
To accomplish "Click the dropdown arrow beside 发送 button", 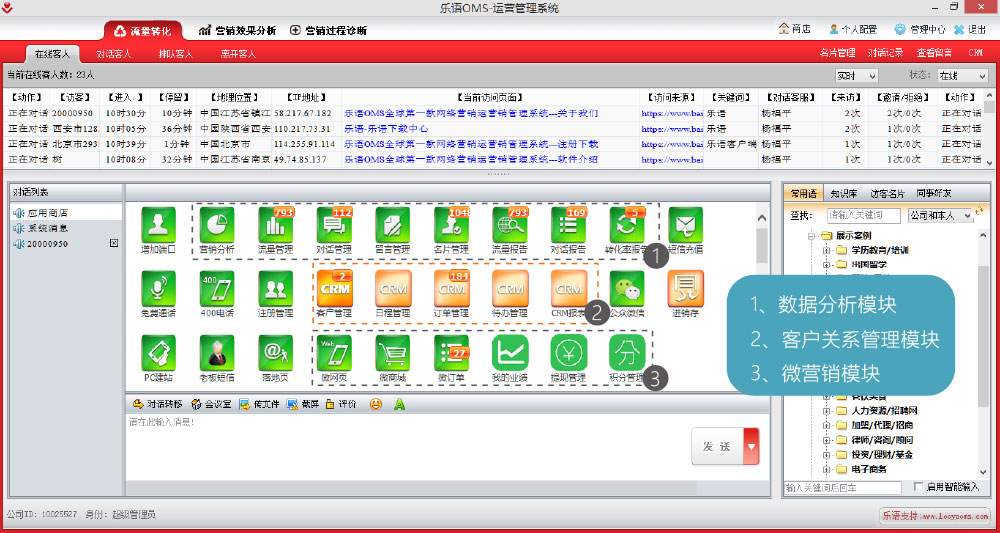I will [751, 446].
